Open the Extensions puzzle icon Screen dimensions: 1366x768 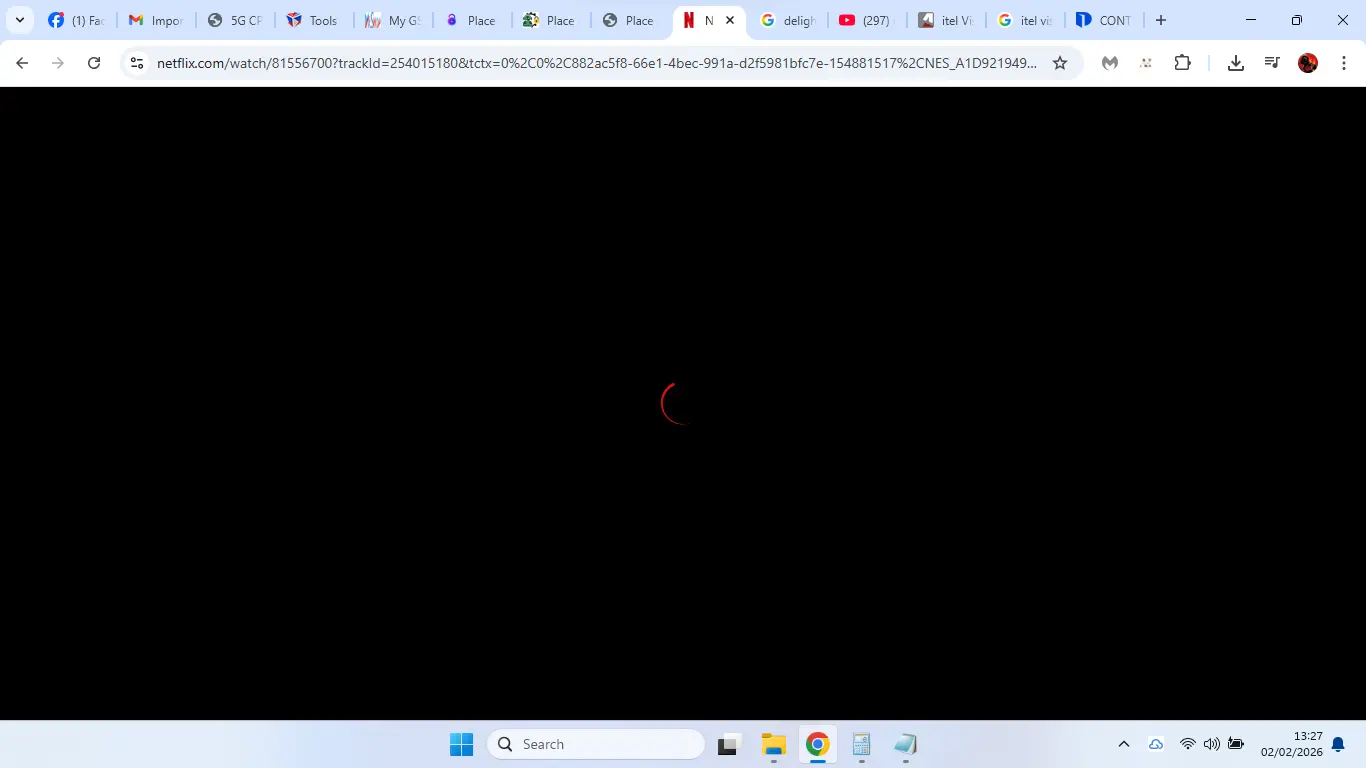pos(1182,63)
